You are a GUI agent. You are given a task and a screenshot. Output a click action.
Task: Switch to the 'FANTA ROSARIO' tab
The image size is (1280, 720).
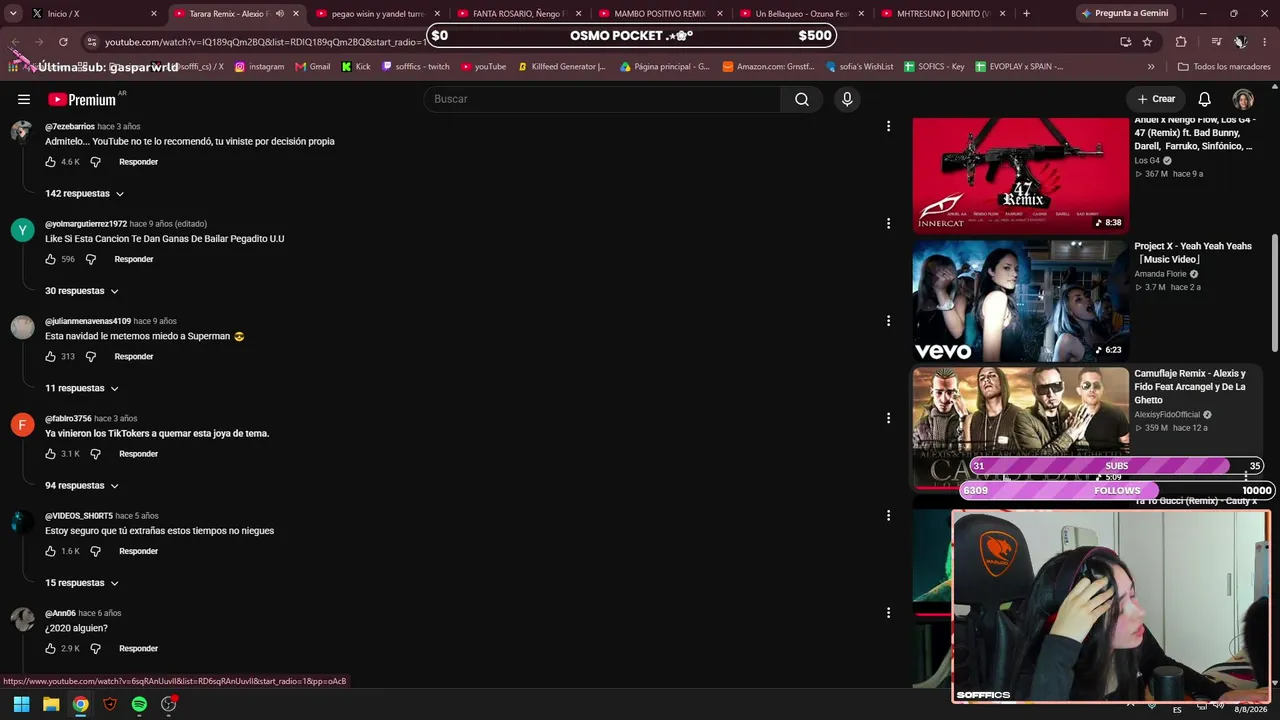(x=519, y=14)
